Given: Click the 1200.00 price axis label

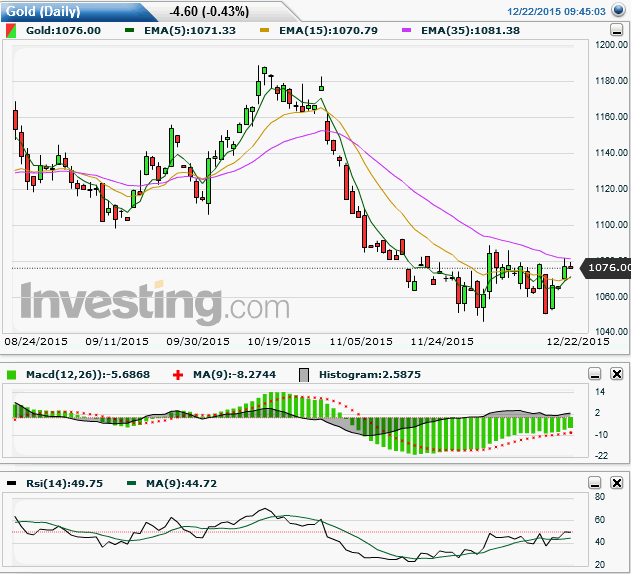Looking at the screenshot, I should (611, 45).
